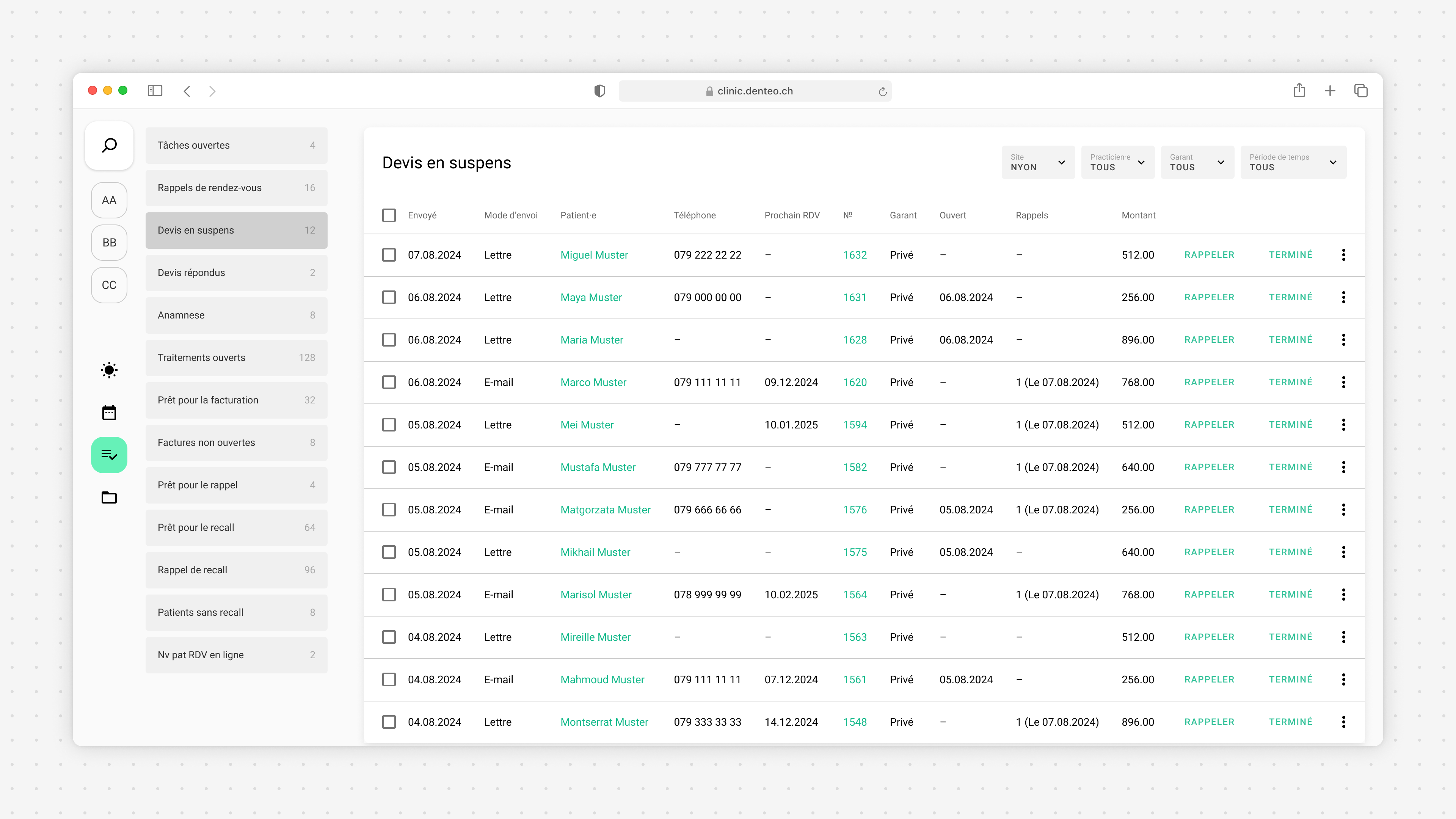Image resolution: width=1456 pixels, height=819 pixels.
Task: Switch to Rappels de rendez-vous list
Action: pyautogui.click(x=236, y=188)
